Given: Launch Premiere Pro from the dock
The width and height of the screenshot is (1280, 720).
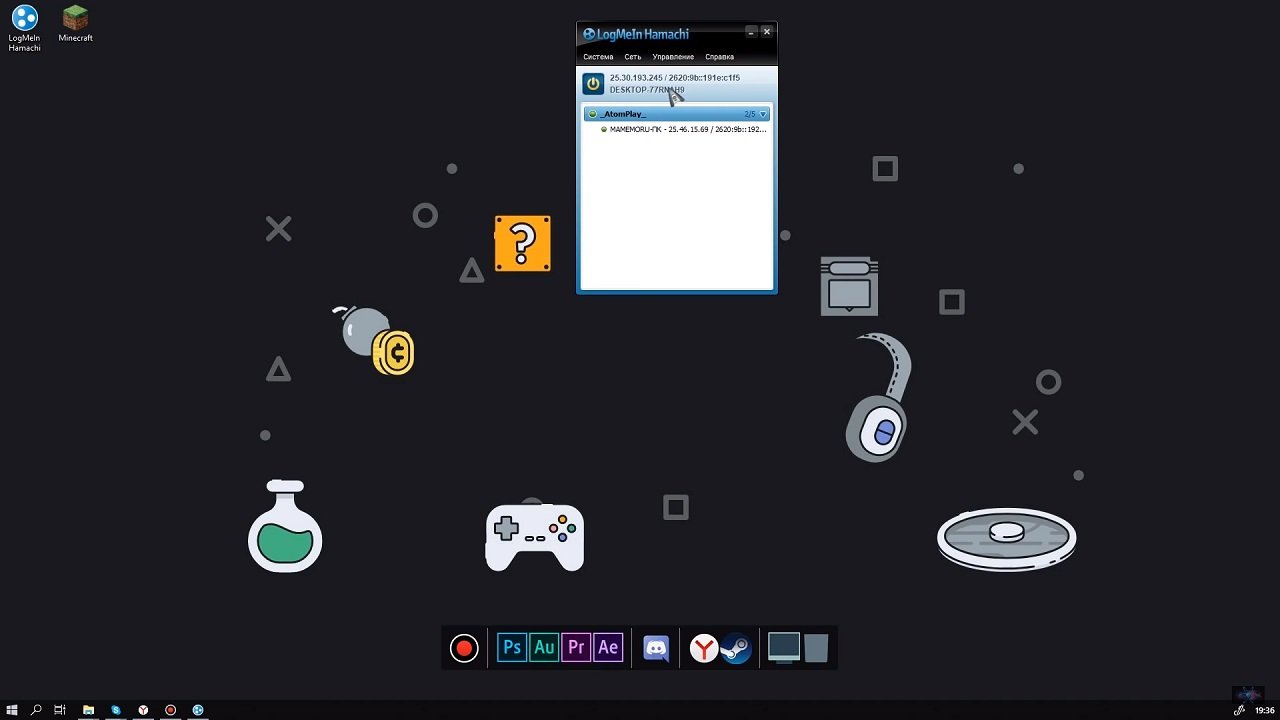Looking at the screenshot, I should 576,648.
